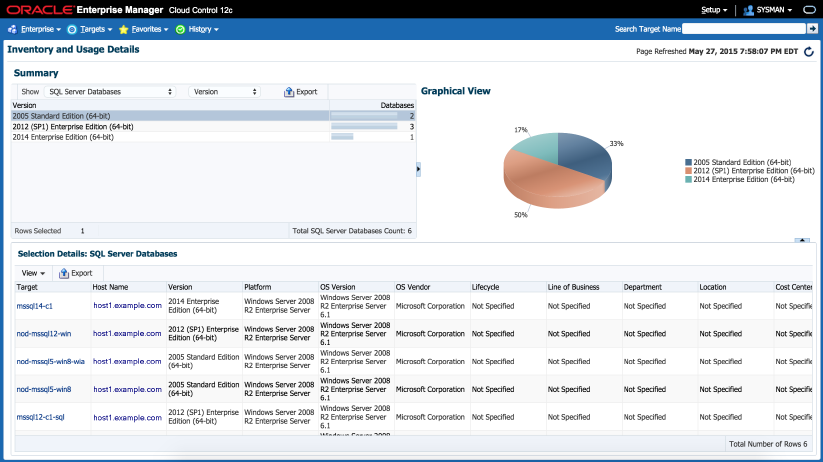Open the SQL Server Databases show dropdown

click(x=110, y=92)
